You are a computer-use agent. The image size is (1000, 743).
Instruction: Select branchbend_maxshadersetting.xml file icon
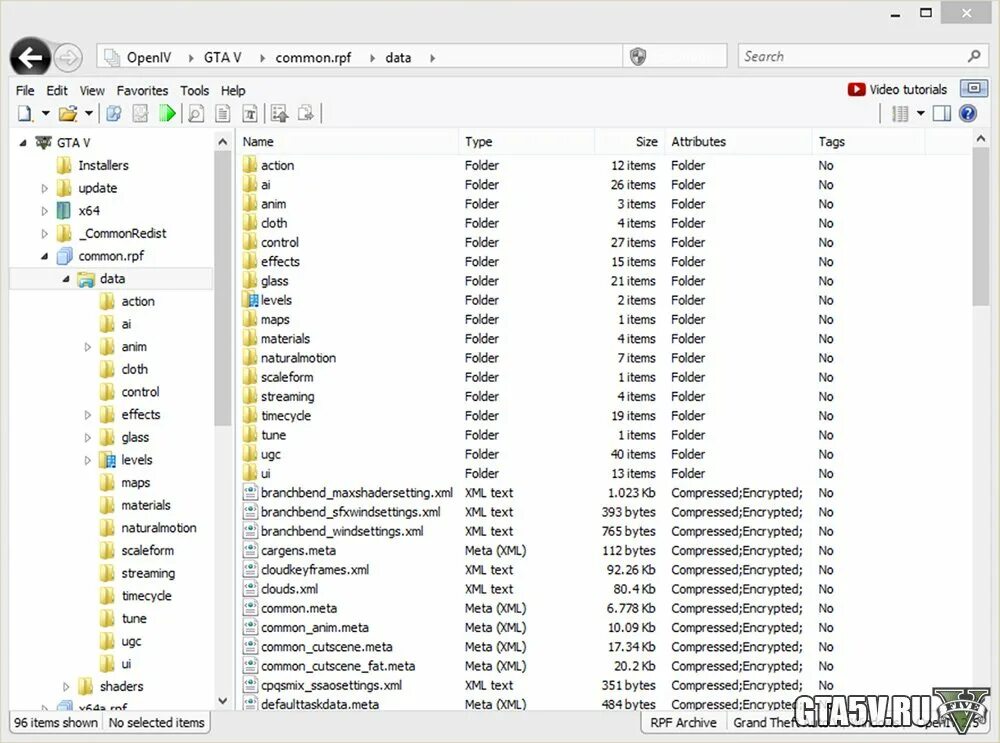[x=250, y=492]
